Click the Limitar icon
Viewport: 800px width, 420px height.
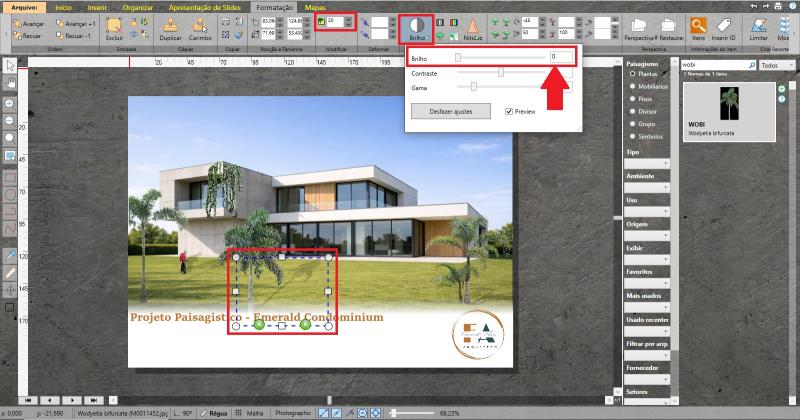[x=759, y=25]
